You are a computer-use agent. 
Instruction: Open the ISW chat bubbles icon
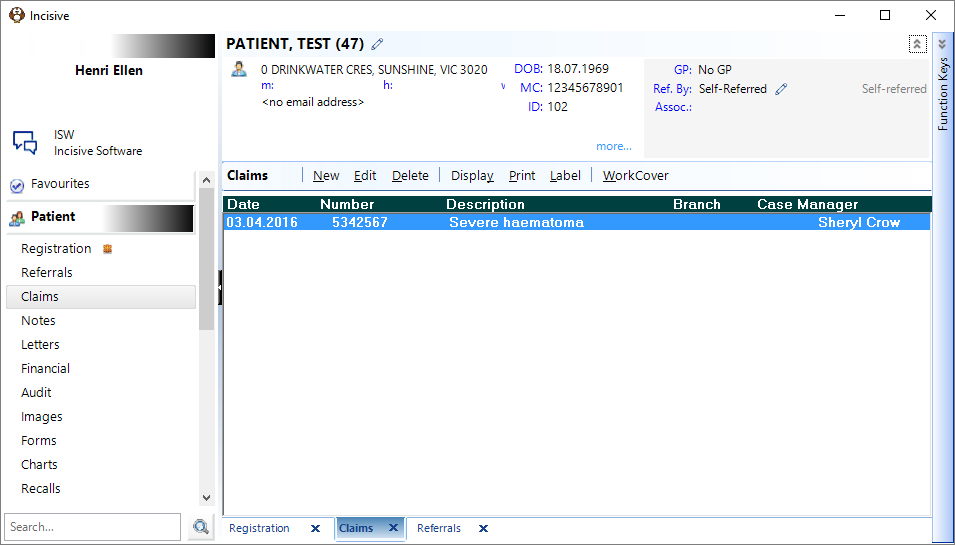[x=25, y=142]
